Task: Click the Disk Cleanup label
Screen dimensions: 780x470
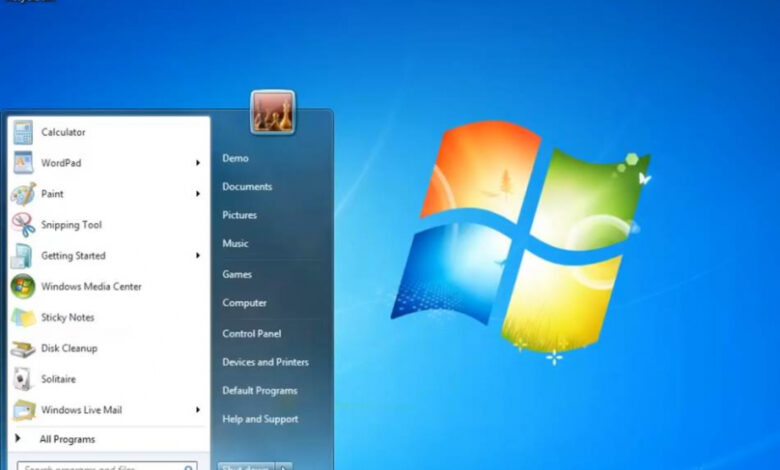Action: tap(69, 348)
